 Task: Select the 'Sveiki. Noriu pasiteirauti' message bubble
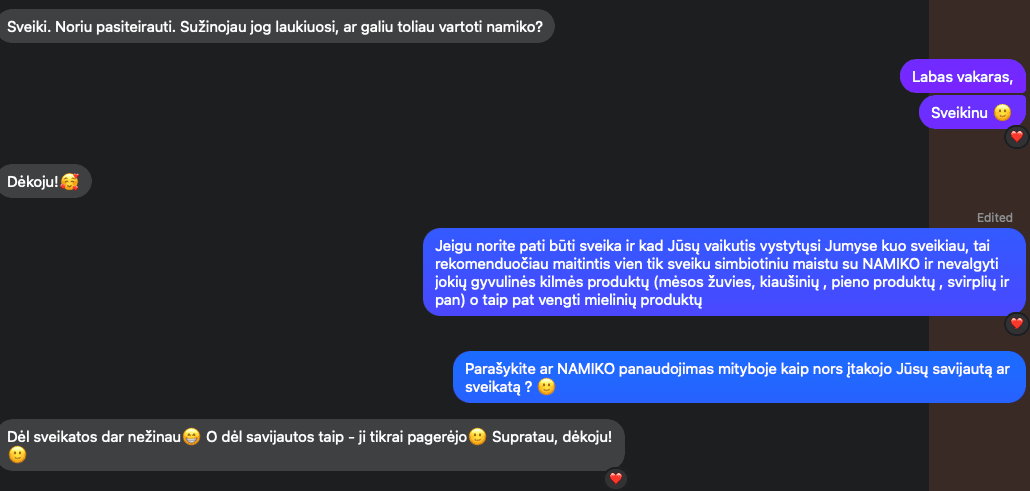tap(275, 26)
